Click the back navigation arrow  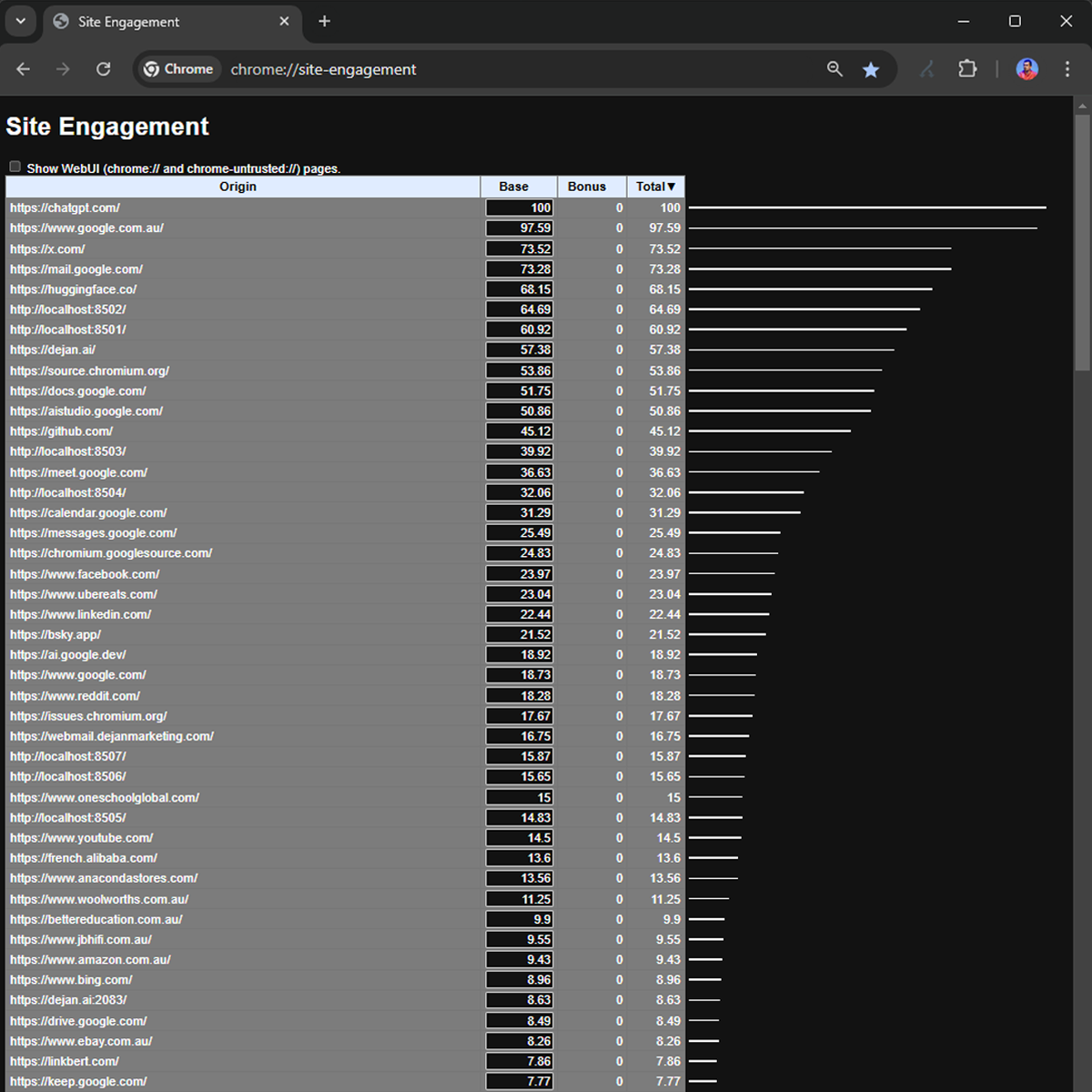22,69
